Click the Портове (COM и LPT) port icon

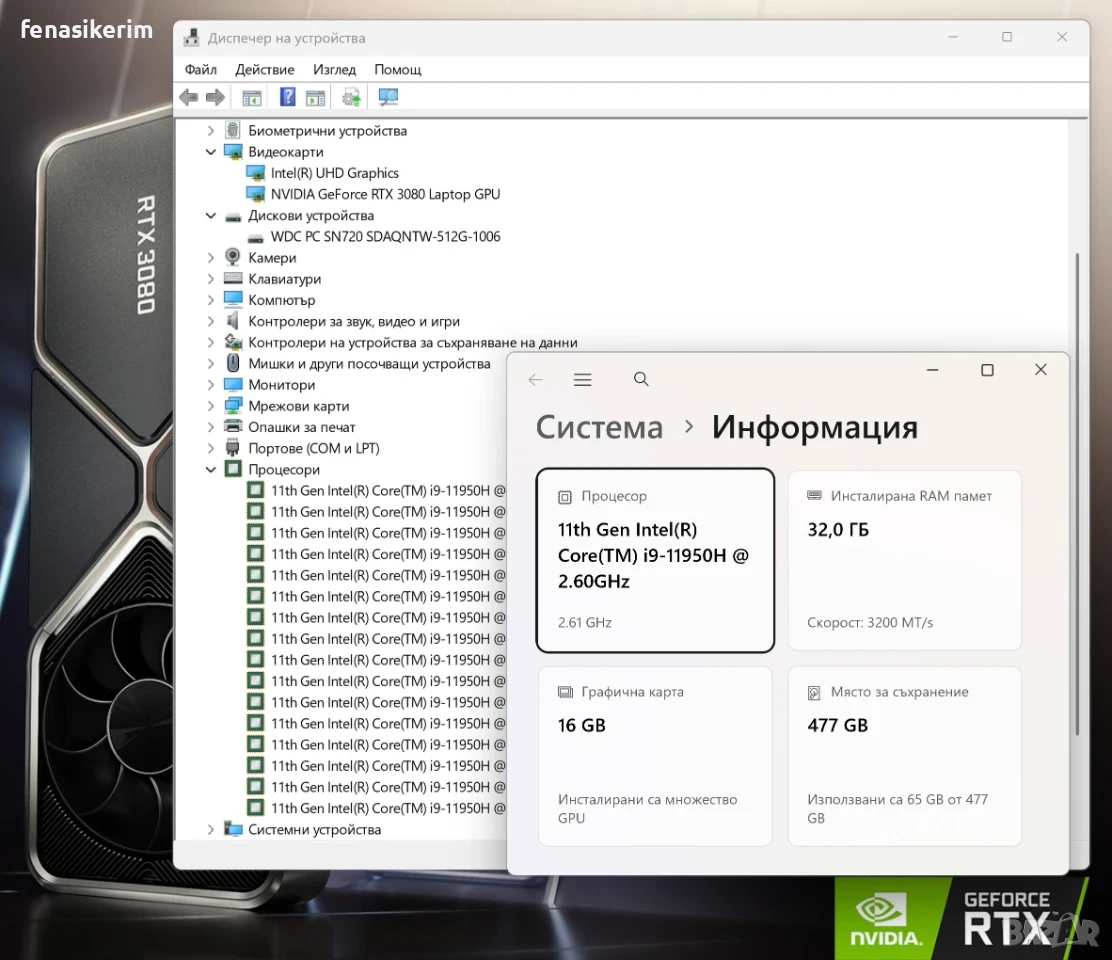[233, 448]
